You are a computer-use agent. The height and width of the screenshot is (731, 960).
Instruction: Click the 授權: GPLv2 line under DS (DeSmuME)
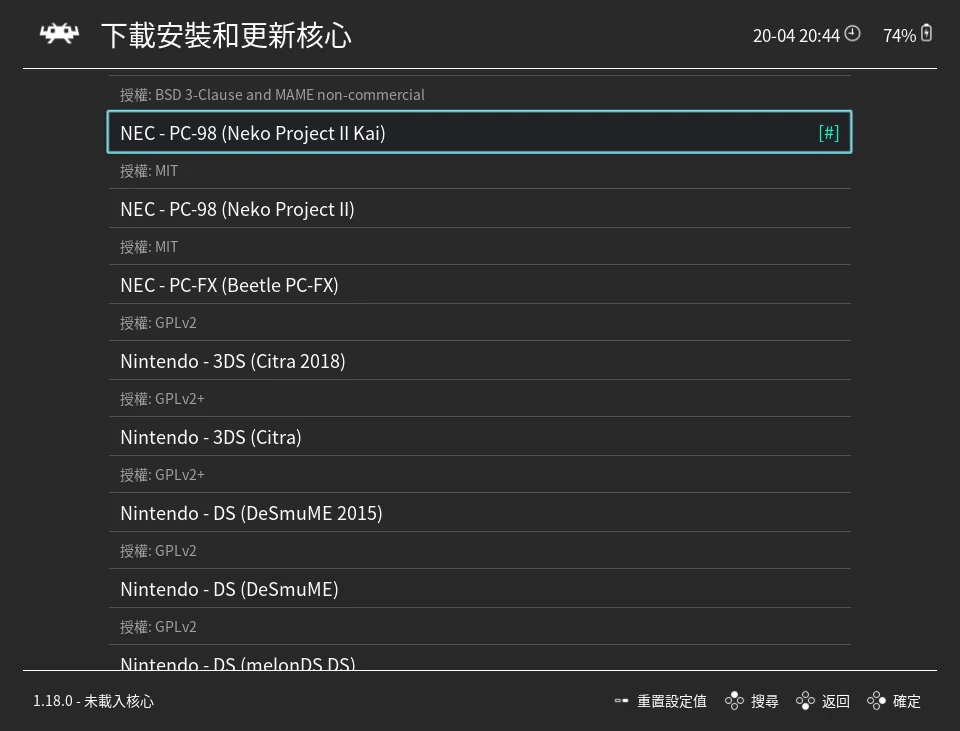click(158, 626)
